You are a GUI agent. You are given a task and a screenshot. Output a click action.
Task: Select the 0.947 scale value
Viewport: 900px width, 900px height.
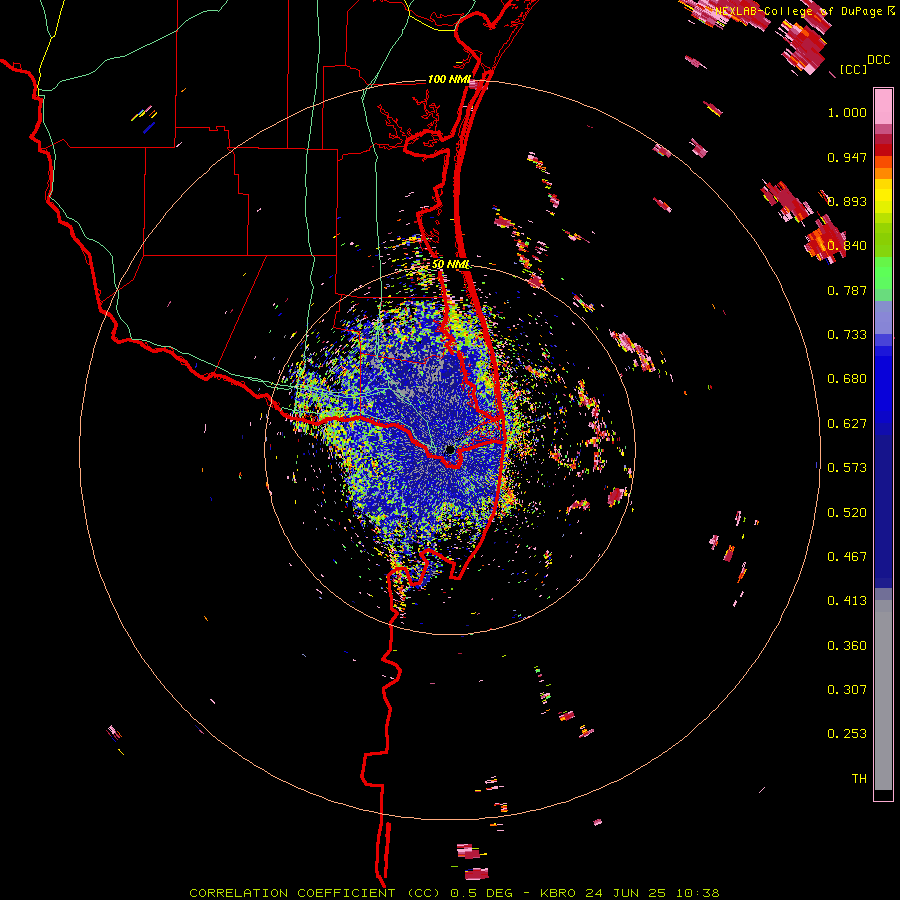(x=847, y=157)
